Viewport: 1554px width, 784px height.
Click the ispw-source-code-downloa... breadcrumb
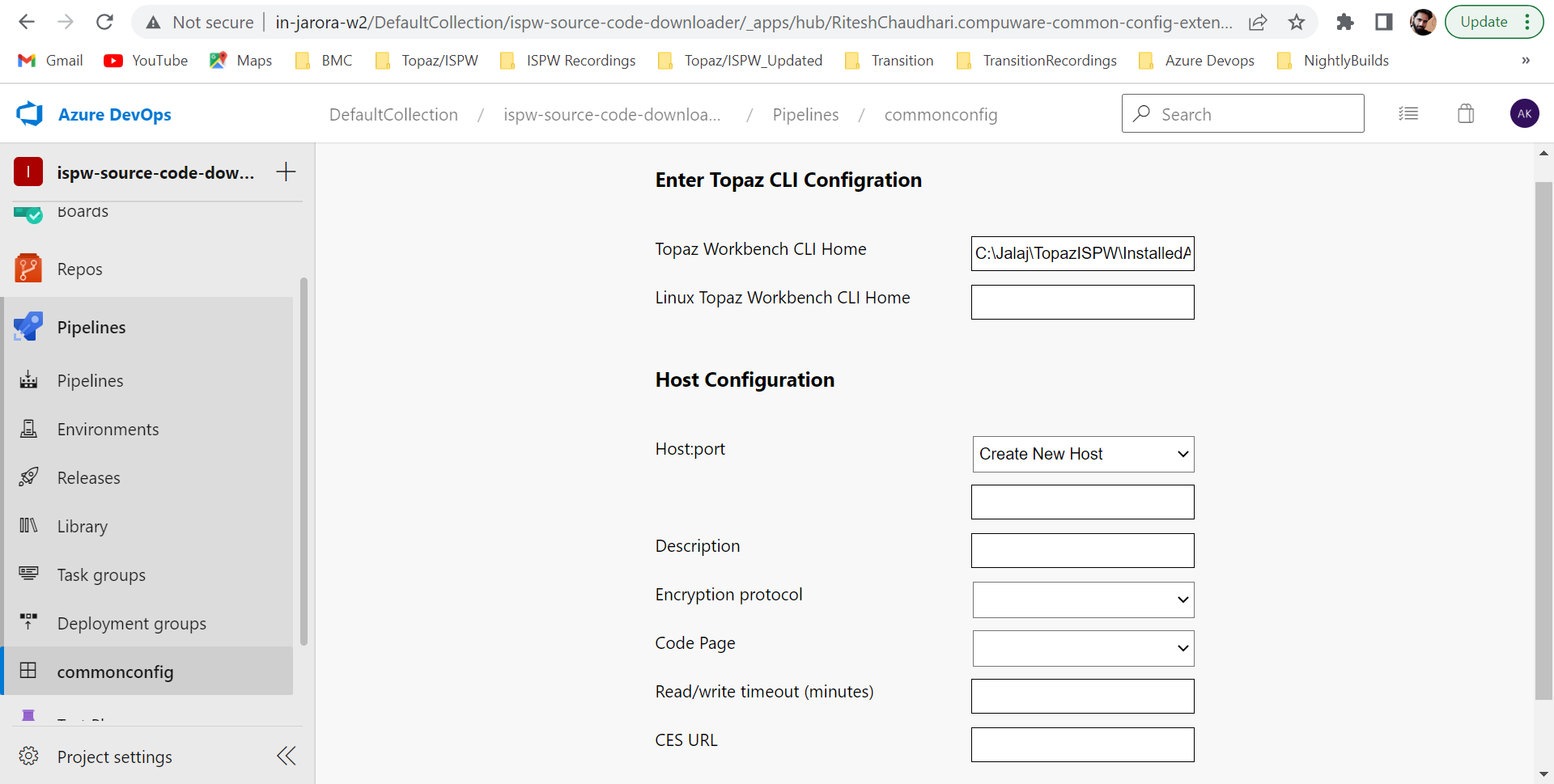(x=612, y=115)
